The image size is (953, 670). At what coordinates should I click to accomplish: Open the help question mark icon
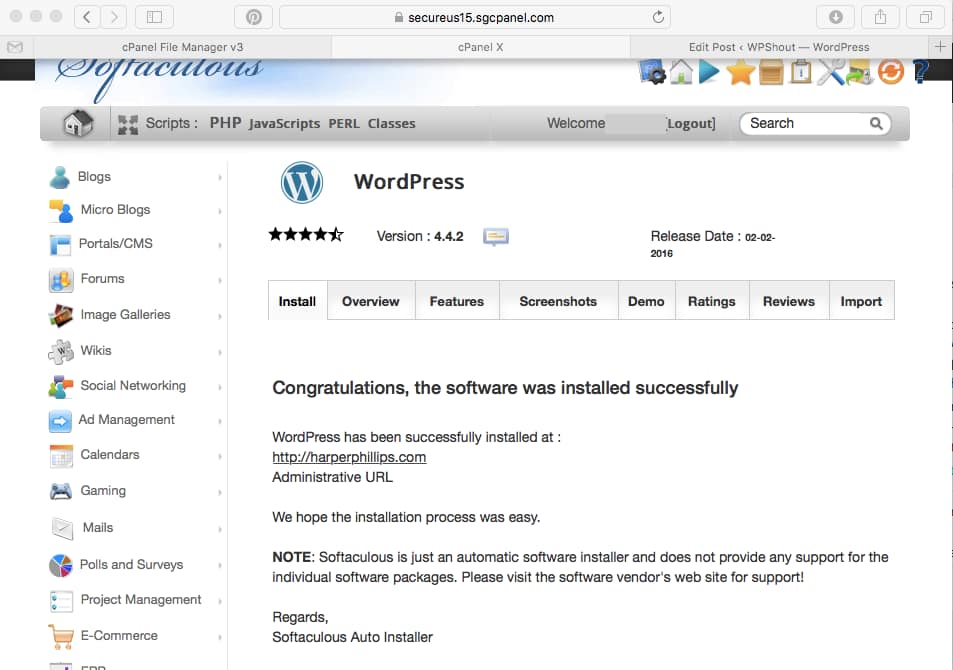(920, 72)
